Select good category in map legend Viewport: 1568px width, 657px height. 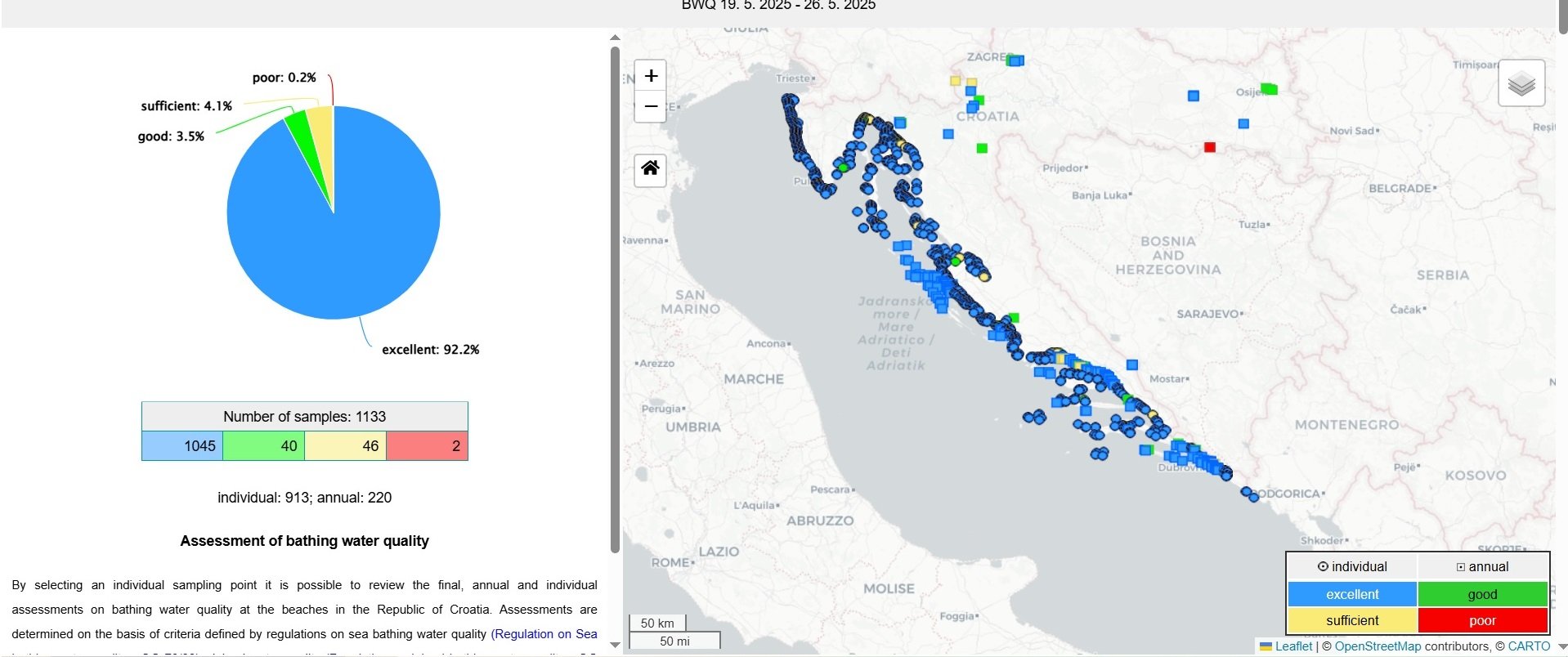pyautogui.click(x=1482, y=594)
